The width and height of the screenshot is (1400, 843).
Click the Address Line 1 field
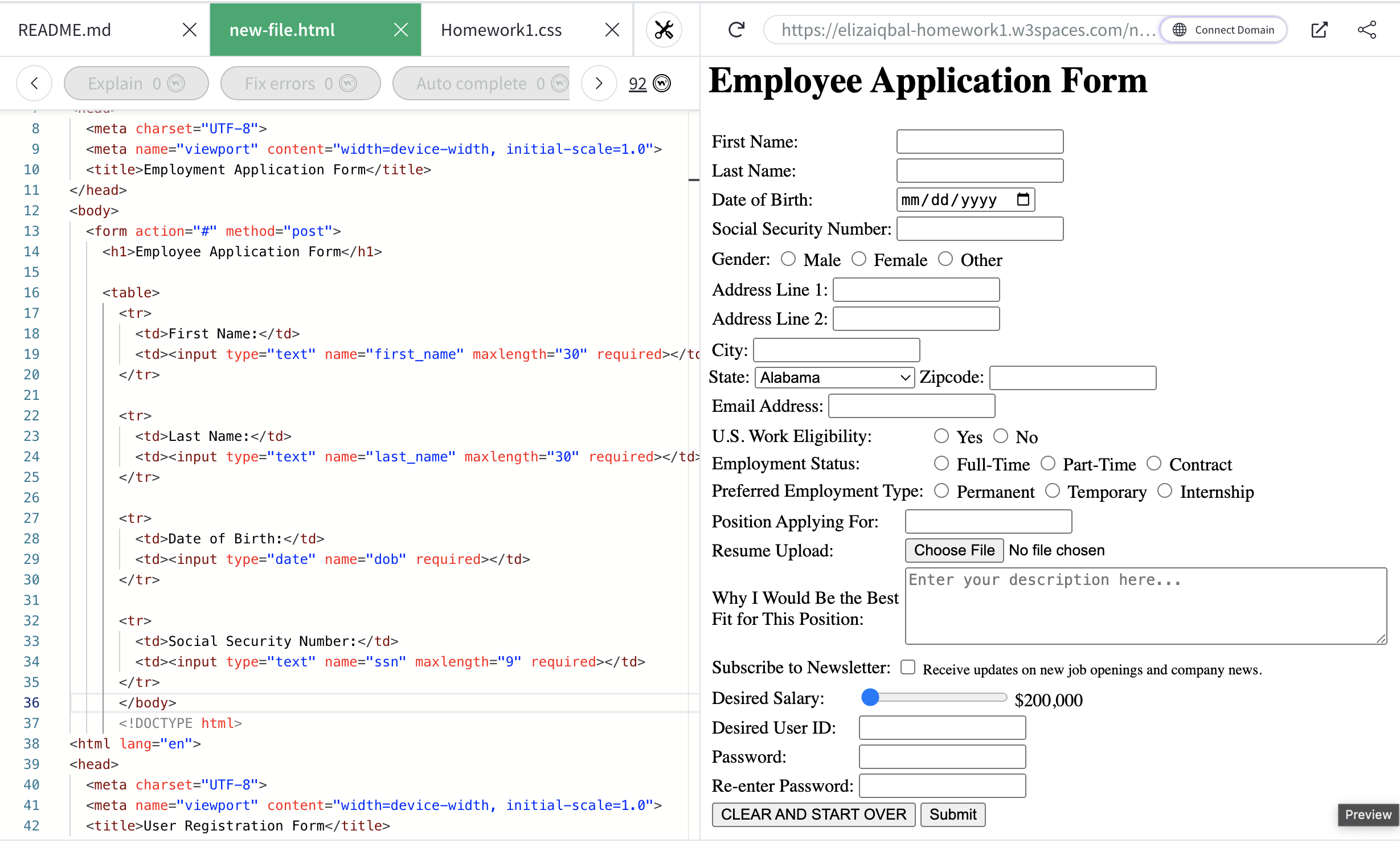click(916, 290)
